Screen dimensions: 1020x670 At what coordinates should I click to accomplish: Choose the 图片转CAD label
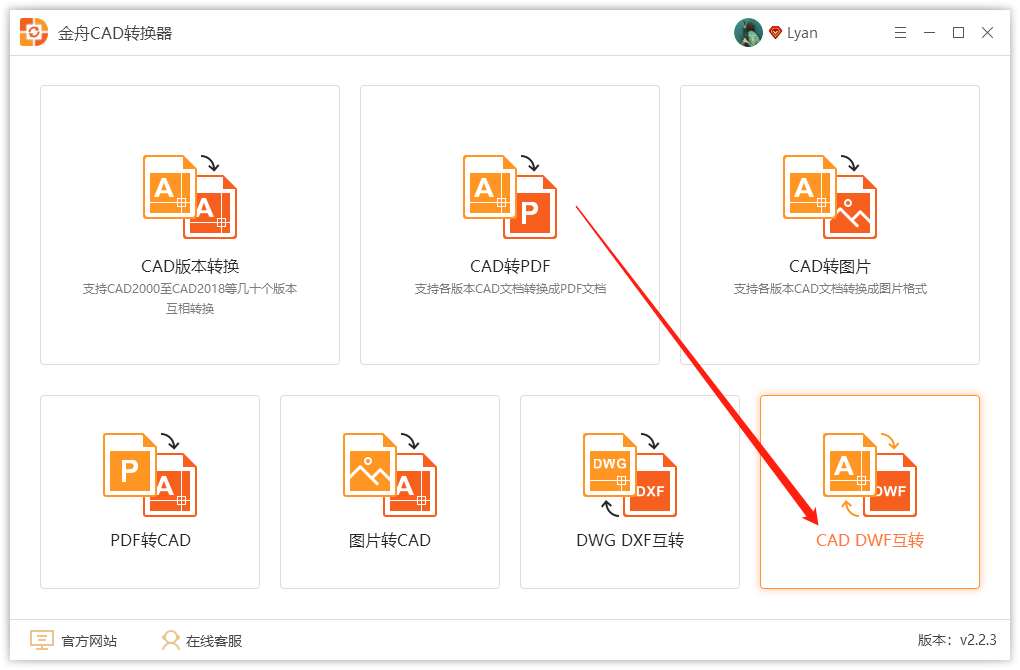pos(390,540)
